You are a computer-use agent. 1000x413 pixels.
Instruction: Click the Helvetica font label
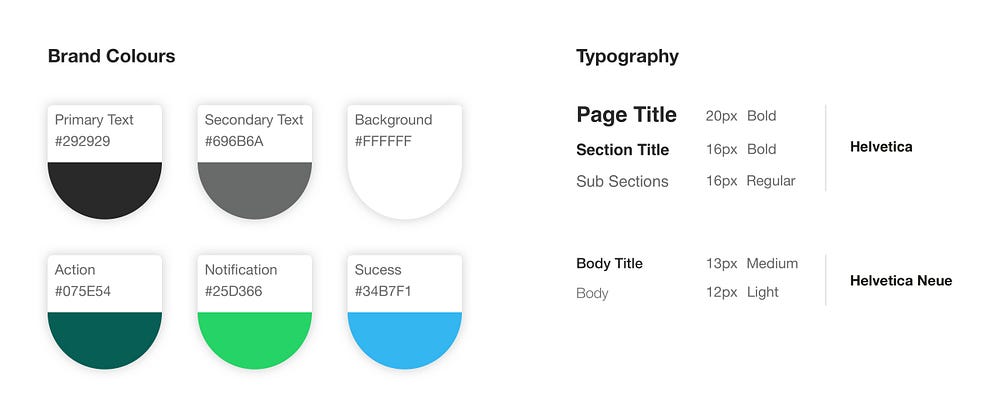[881, 147]
